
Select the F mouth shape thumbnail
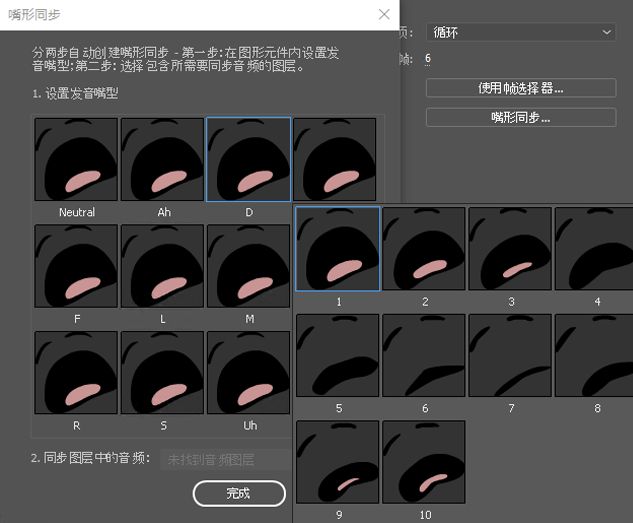pos(76,266)
